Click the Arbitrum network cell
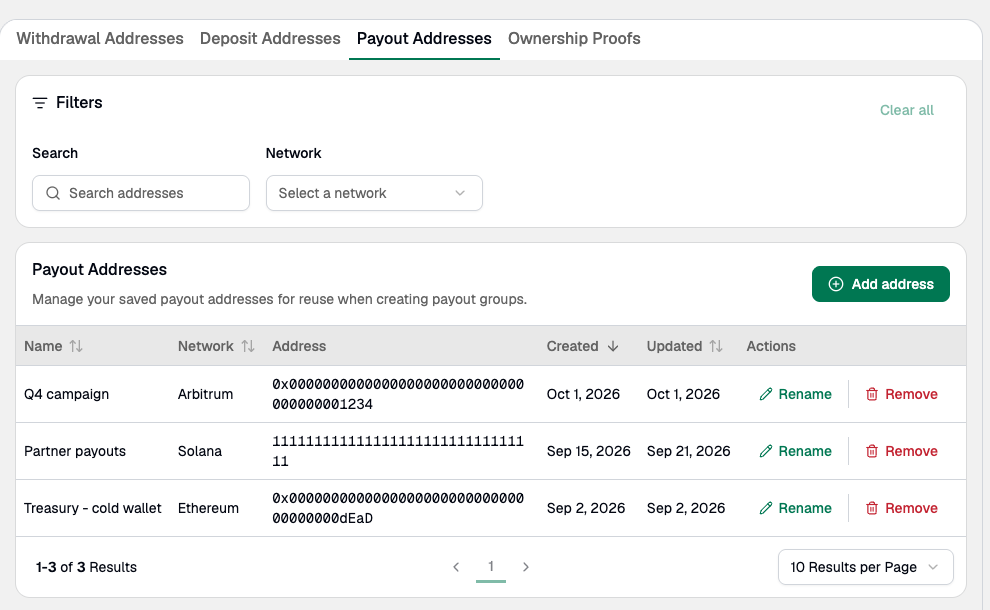 coord(205,394)
